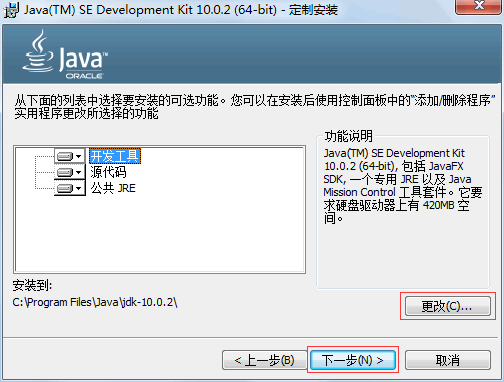Click the window title text 定制安装
This screenshot has height=382, width=504.
click(313, 9)
